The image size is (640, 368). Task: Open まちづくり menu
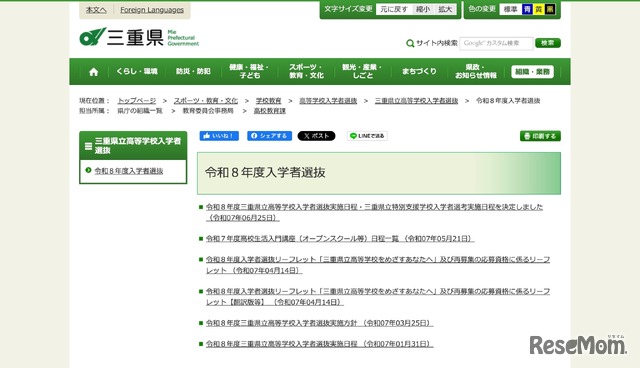coord(419,71)
